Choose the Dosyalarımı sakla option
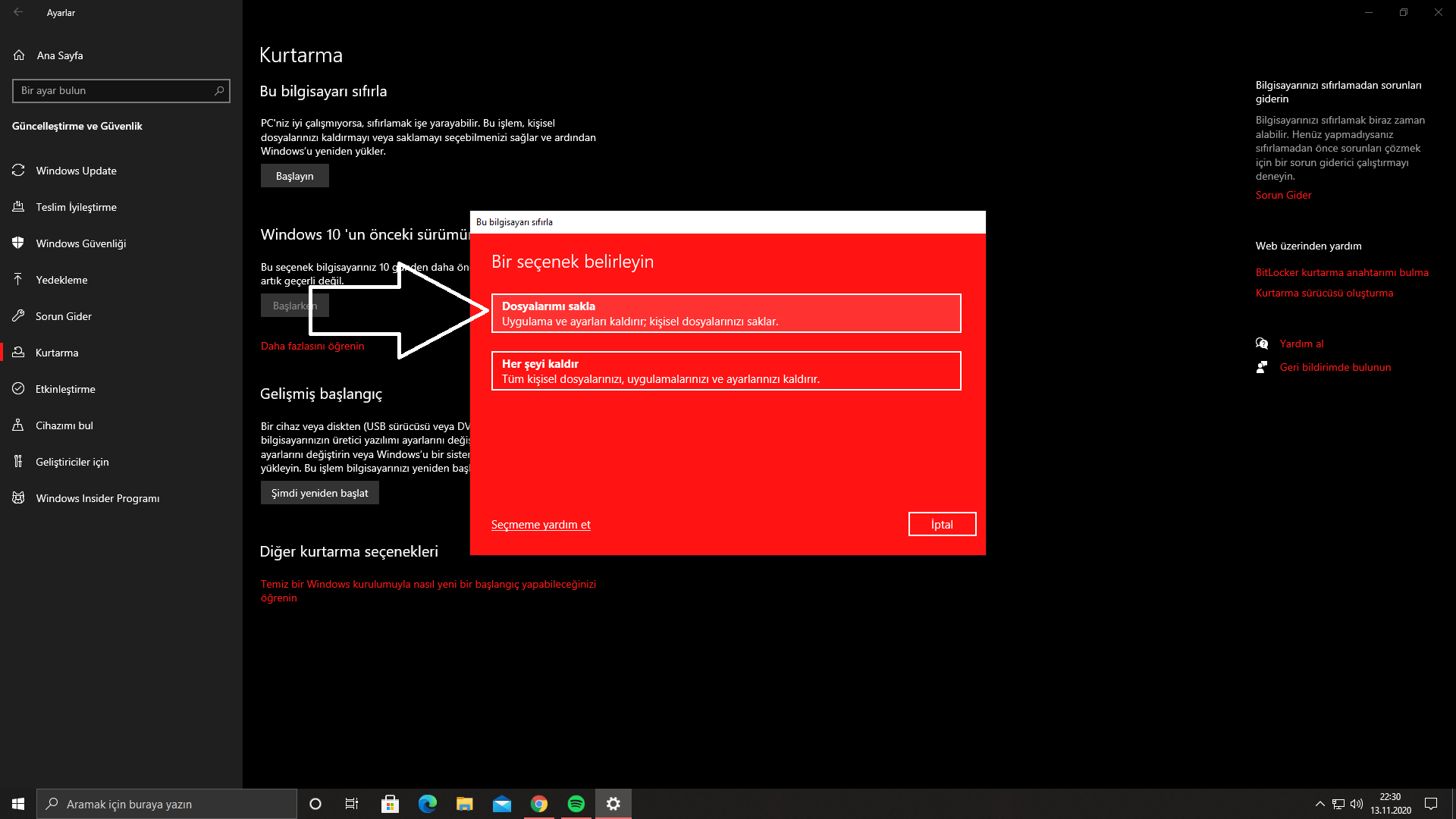This screenshot has height=819, width=1456. click(726, 313)
